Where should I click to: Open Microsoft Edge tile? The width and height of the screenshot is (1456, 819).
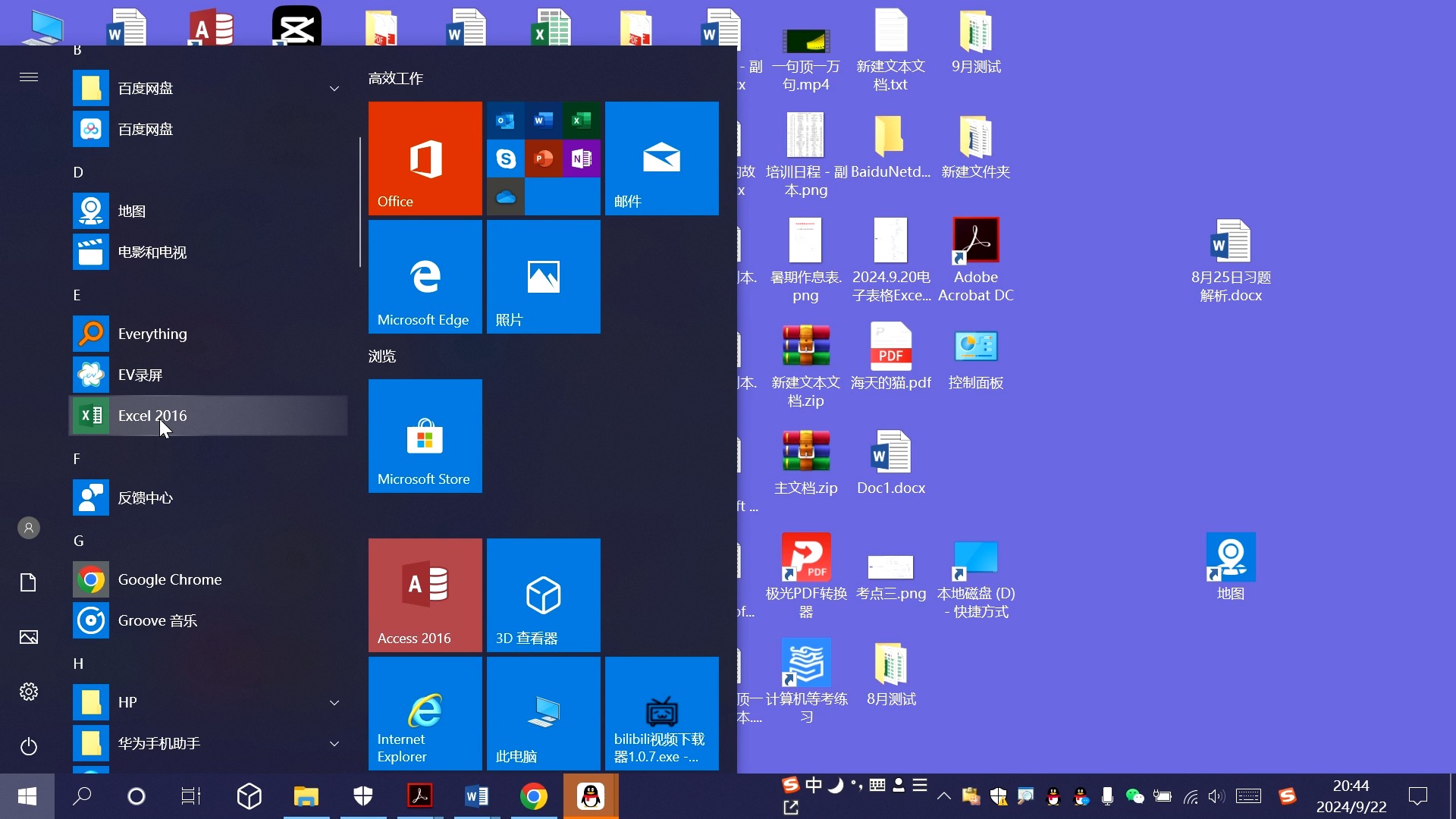(425, 277)
